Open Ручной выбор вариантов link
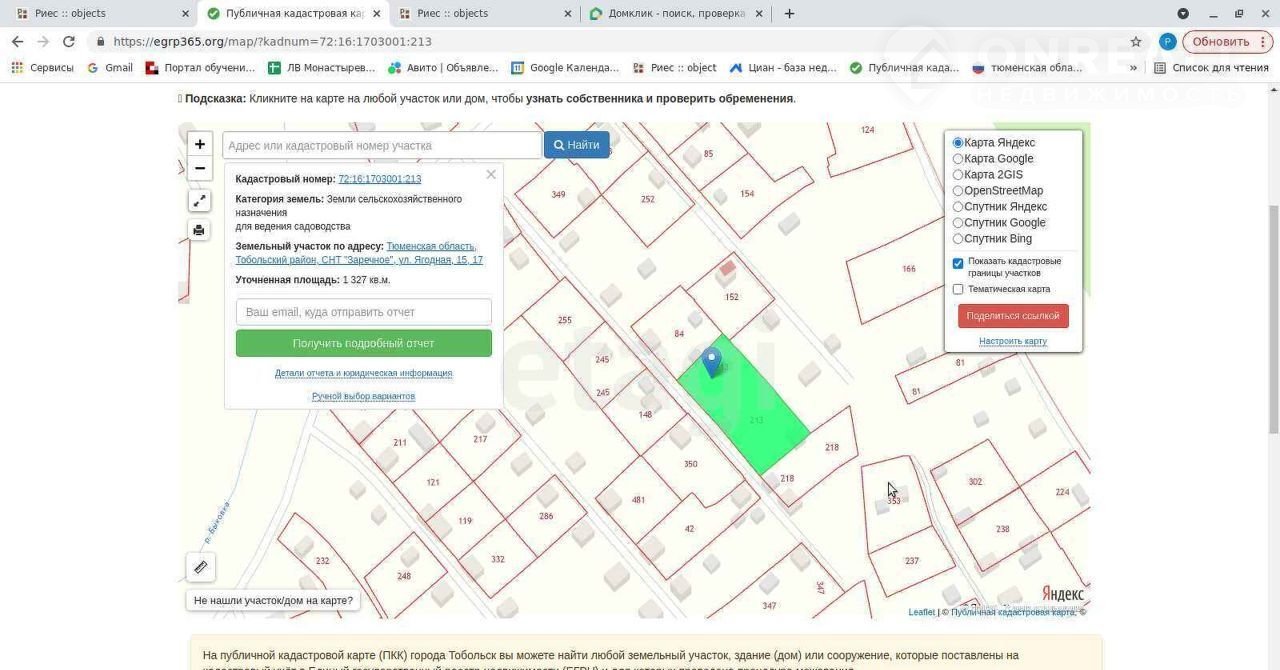 [363, 396]
